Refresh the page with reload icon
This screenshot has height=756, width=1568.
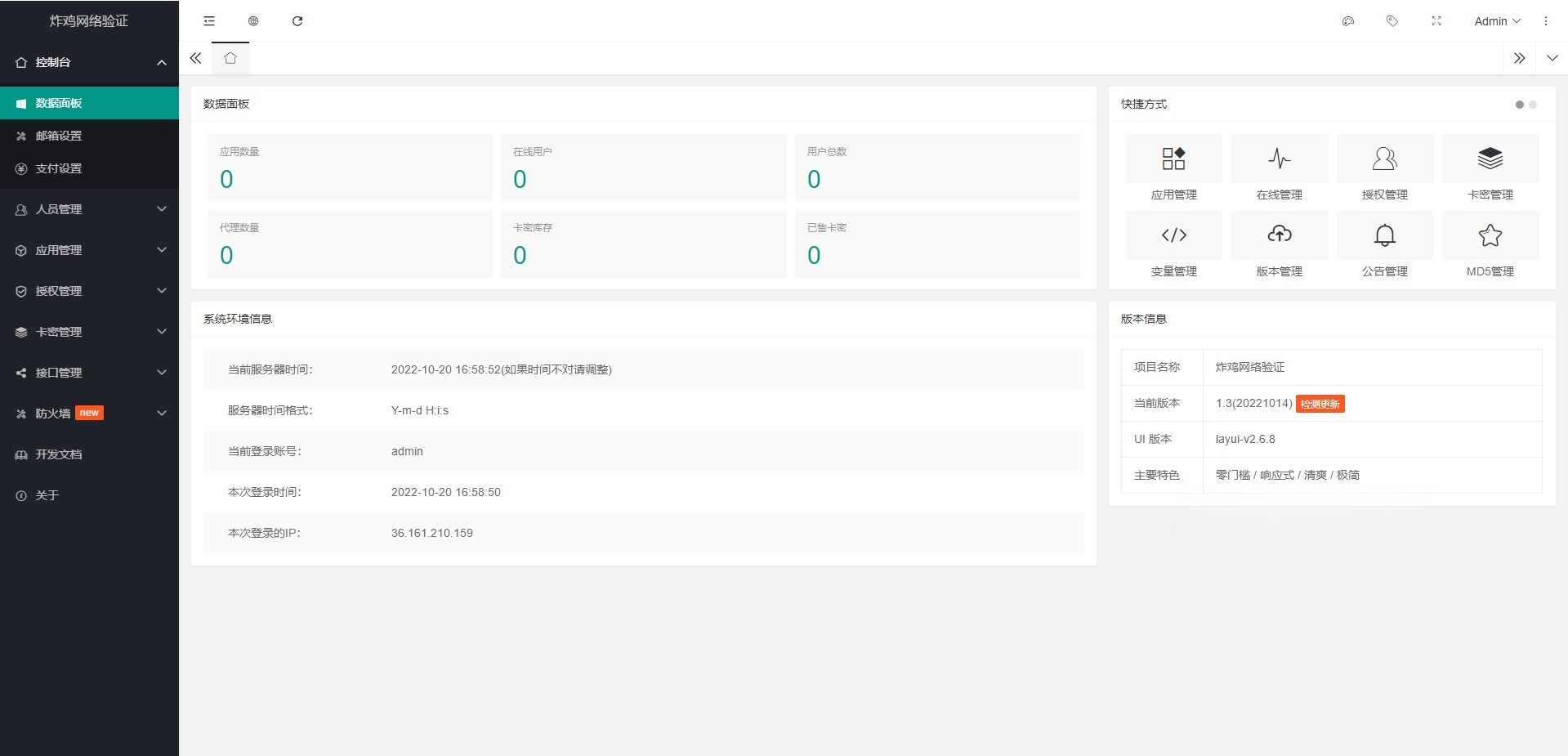[x=297, y=21]
